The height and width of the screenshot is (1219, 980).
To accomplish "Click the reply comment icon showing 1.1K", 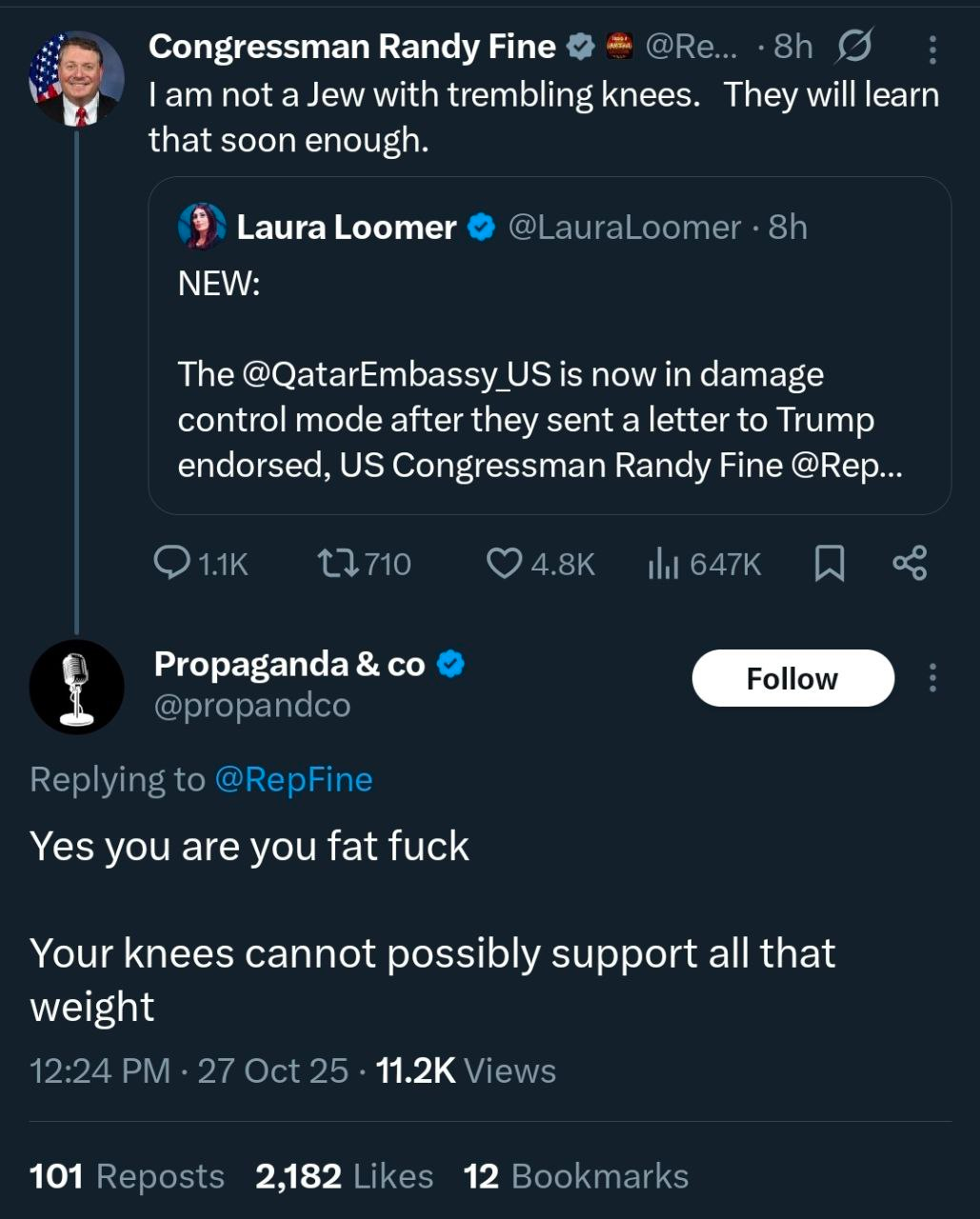I will coord(172,564).
